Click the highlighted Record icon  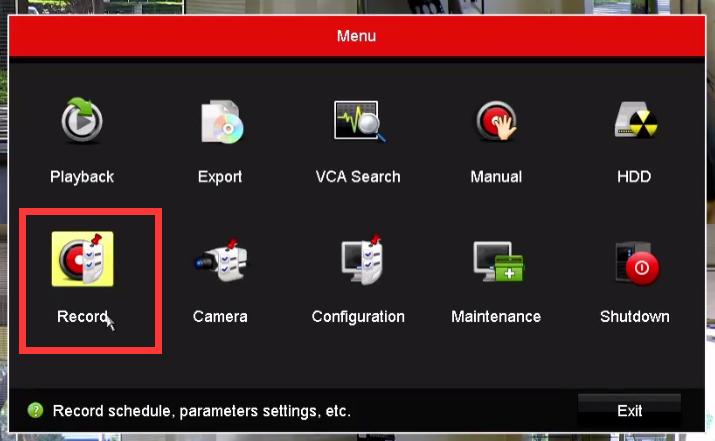coord(83,261)
